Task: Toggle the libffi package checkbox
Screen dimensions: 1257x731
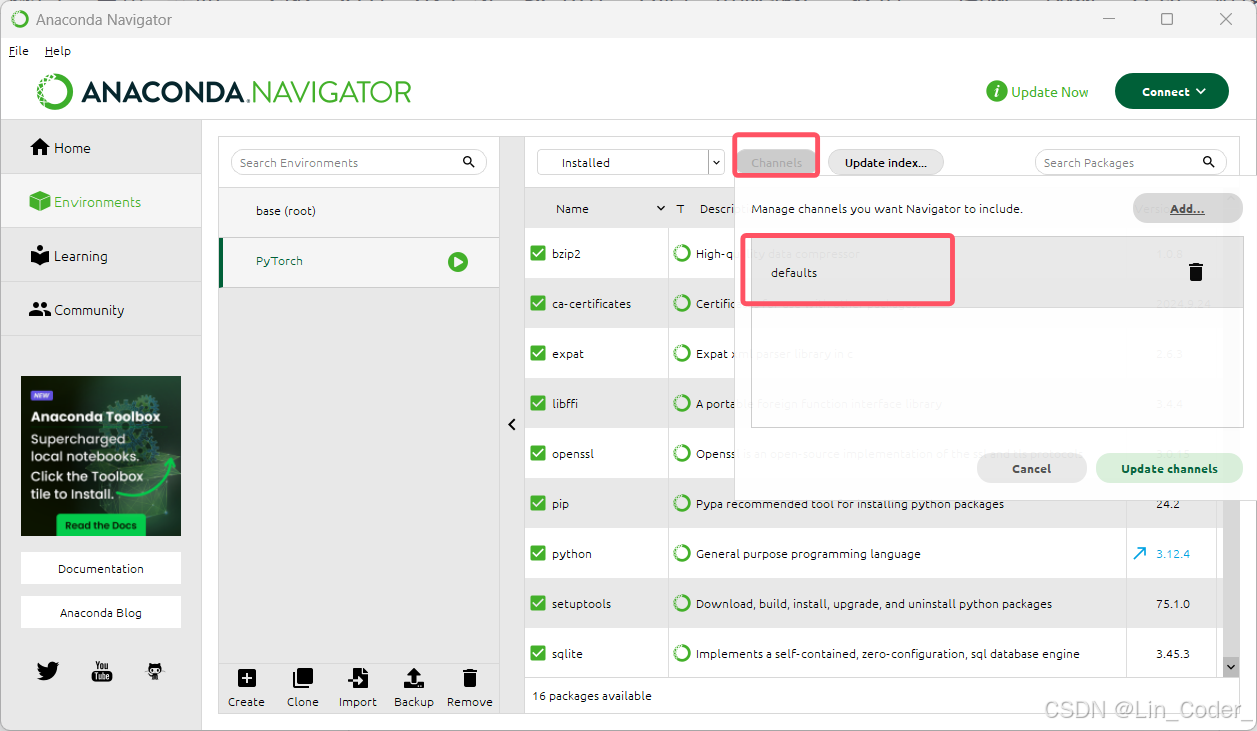Action: (x=538, y=403)
